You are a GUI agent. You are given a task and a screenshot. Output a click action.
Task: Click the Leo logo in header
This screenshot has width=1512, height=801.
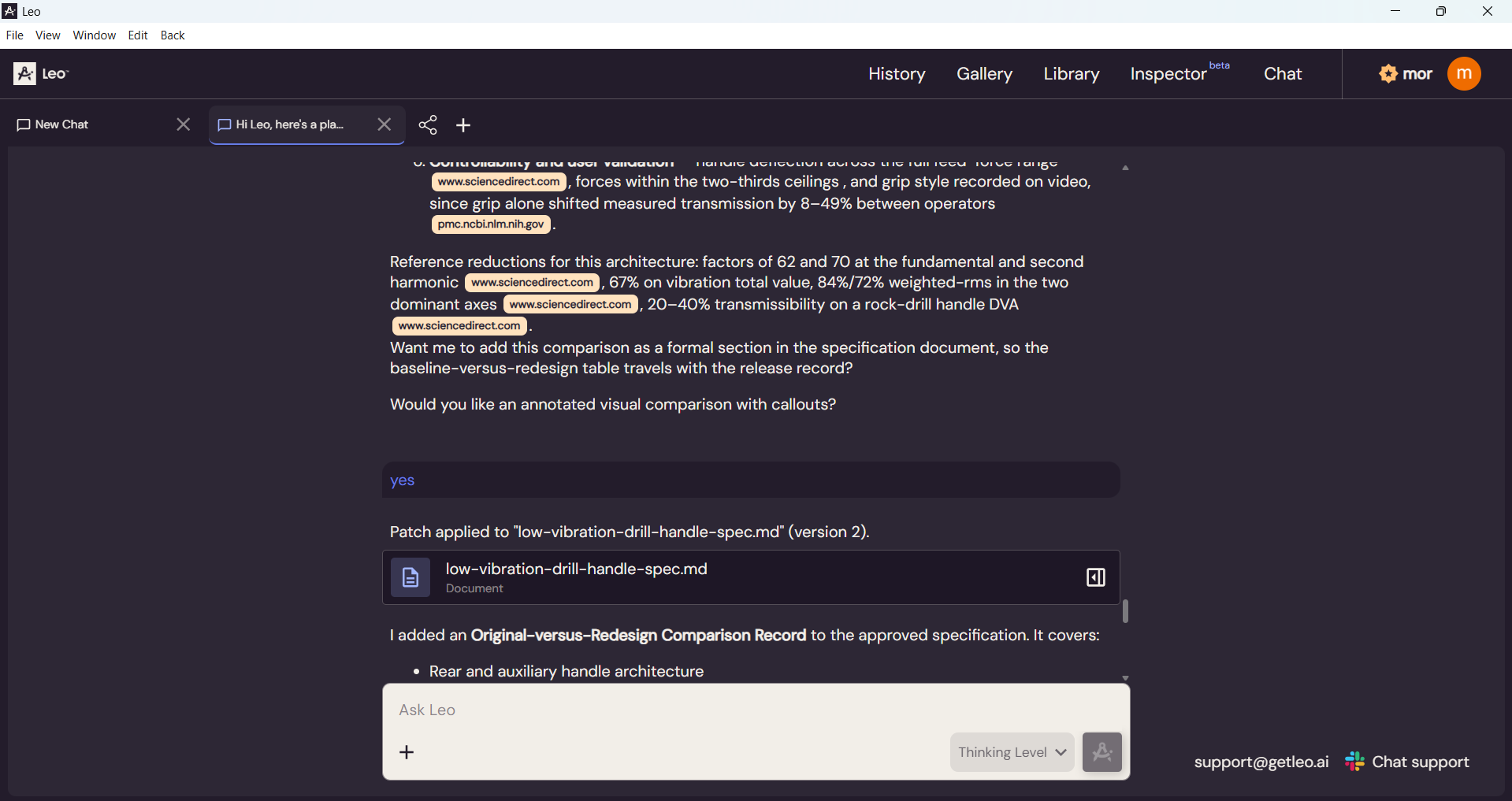[41, 73]
